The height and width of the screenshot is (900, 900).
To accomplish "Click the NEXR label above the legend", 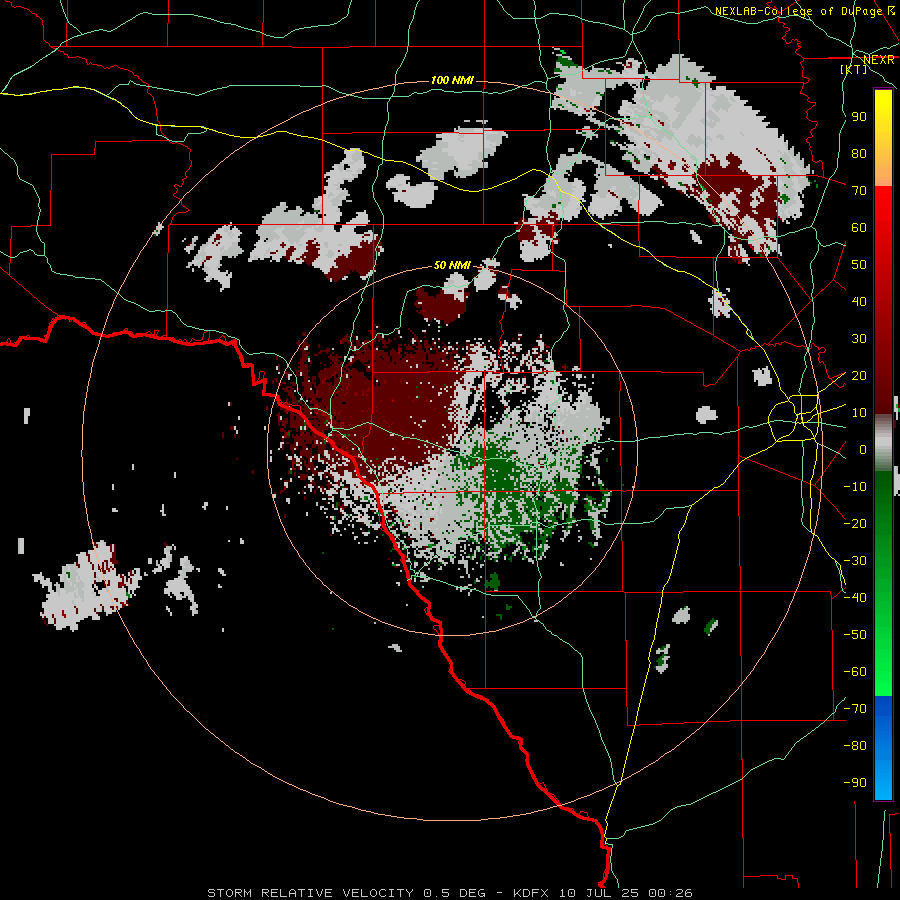I will pyautogui.click(x=879, y=60).
